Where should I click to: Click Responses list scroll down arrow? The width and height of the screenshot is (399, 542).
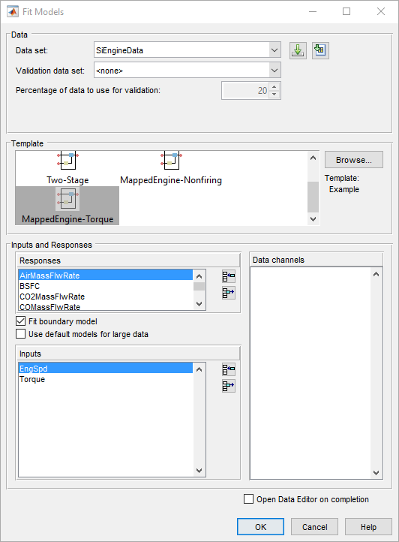(199, 304)
